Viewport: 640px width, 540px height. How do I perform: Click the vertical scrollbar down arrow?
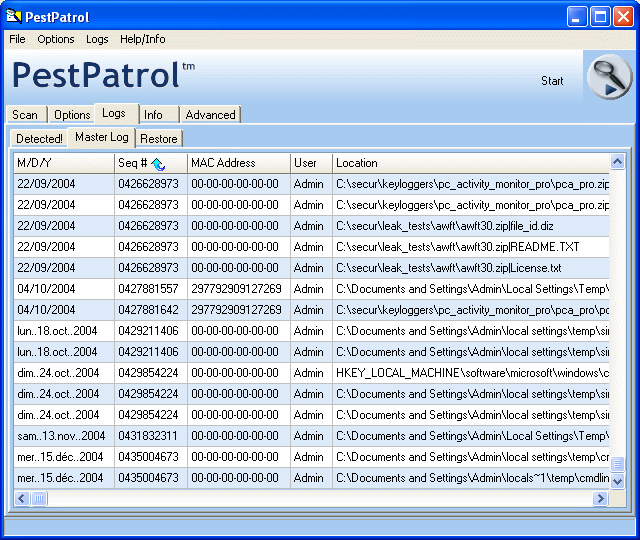pyautogui.click(x=618, y=481)
